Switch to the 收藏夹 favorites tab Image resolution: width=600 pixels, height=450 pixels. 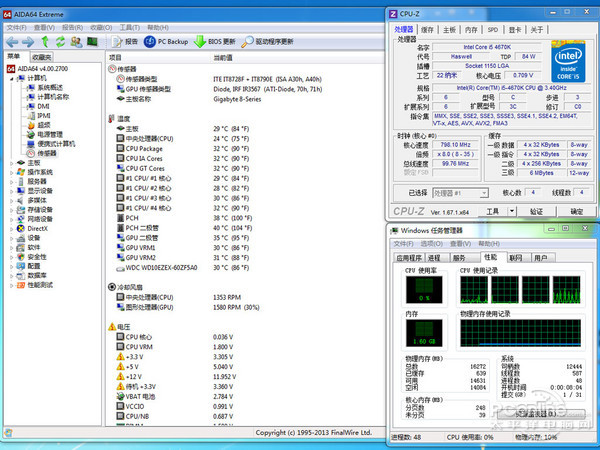(x=41, y=57)
